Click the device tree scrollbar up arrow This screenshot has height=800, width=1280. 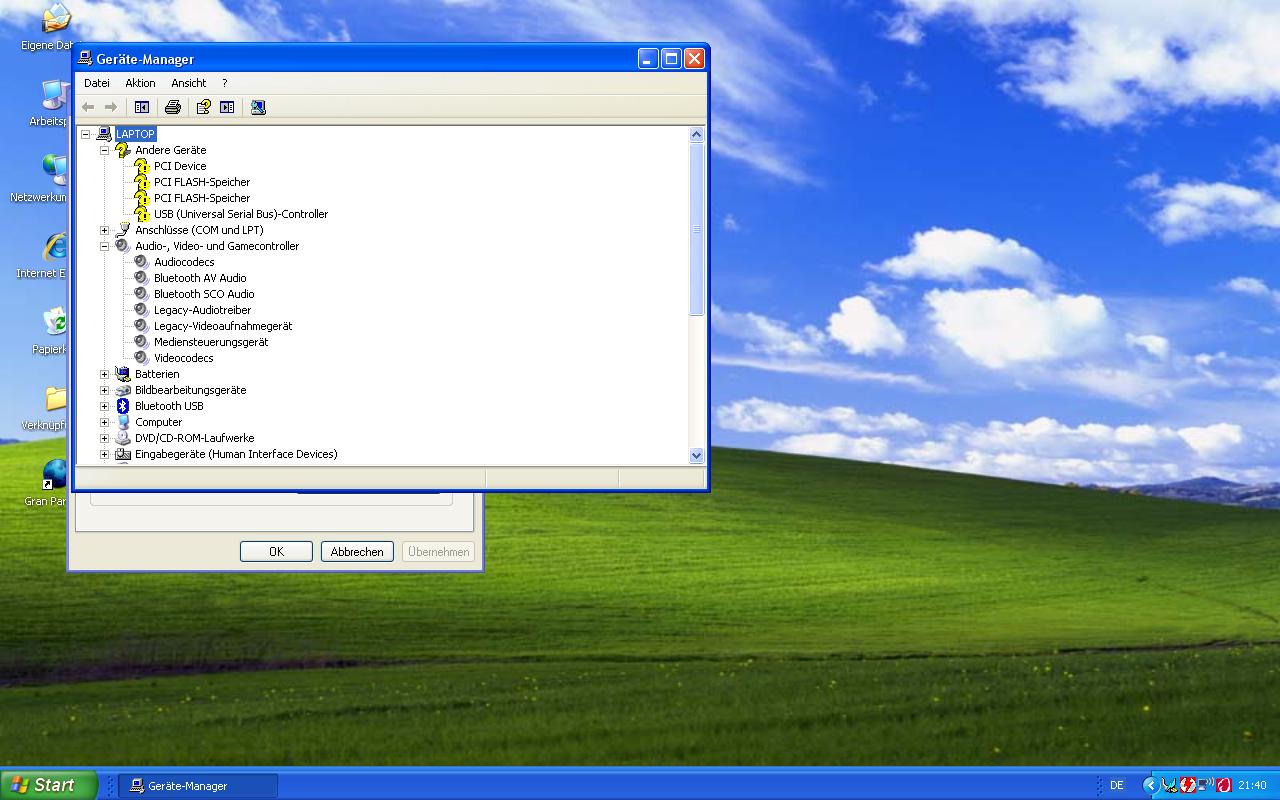[697, 134]
